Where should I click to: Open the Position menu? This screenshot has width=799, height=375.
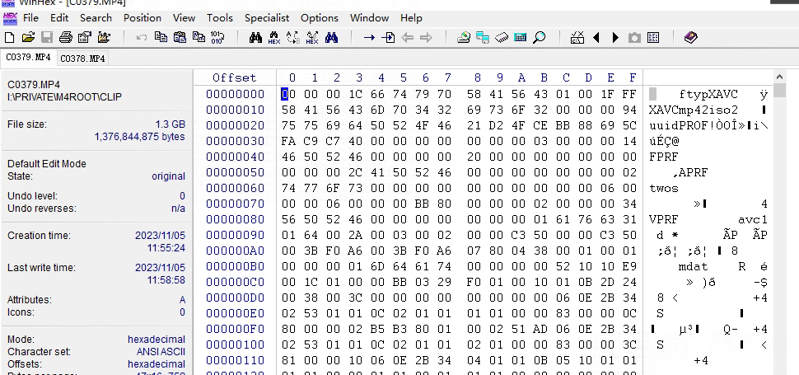[x=142, y=18]
